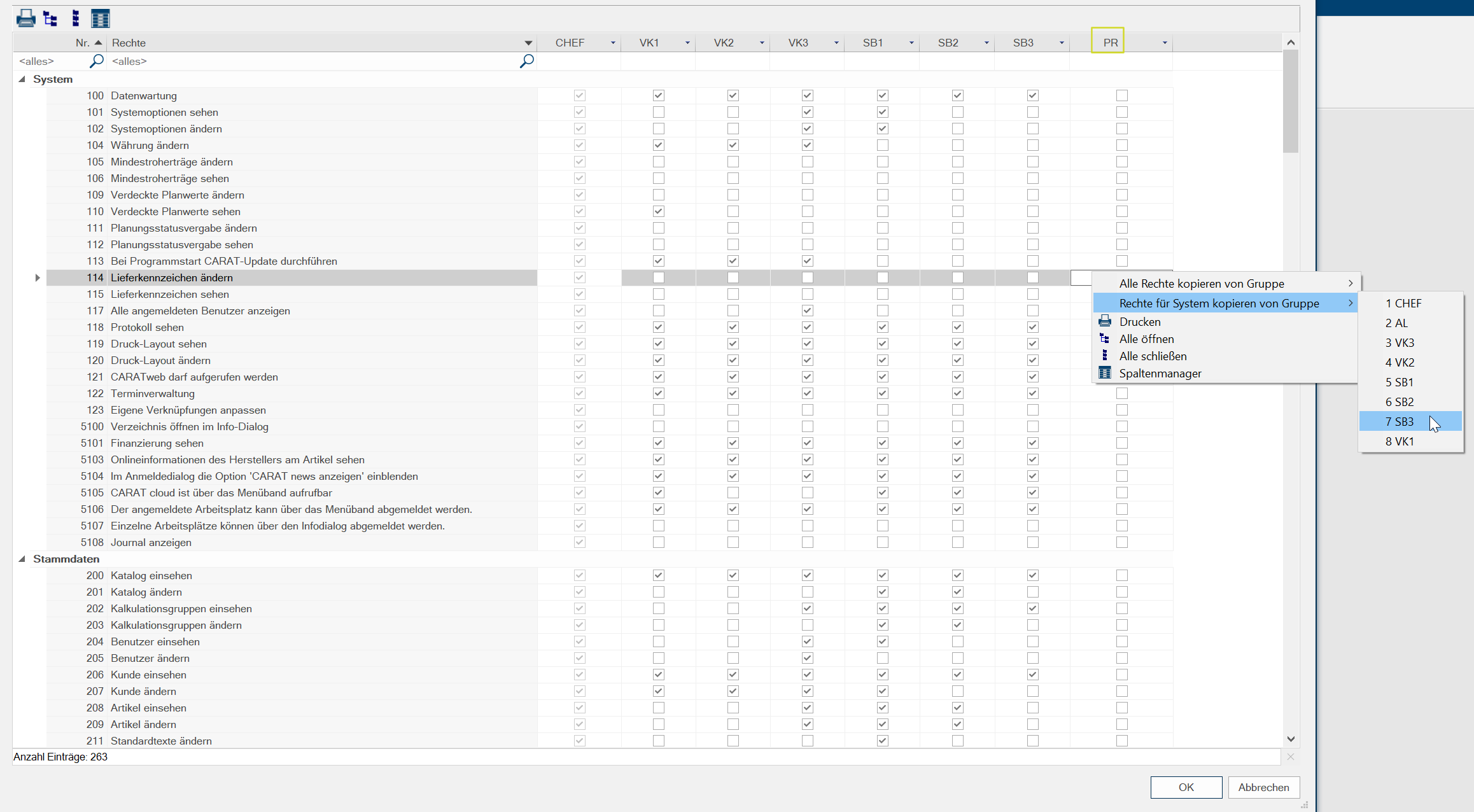Viewport: 1474px width, 812px height.
Task: Choose Alle öffnen from the context menu
Action: tap(1146, 339)
